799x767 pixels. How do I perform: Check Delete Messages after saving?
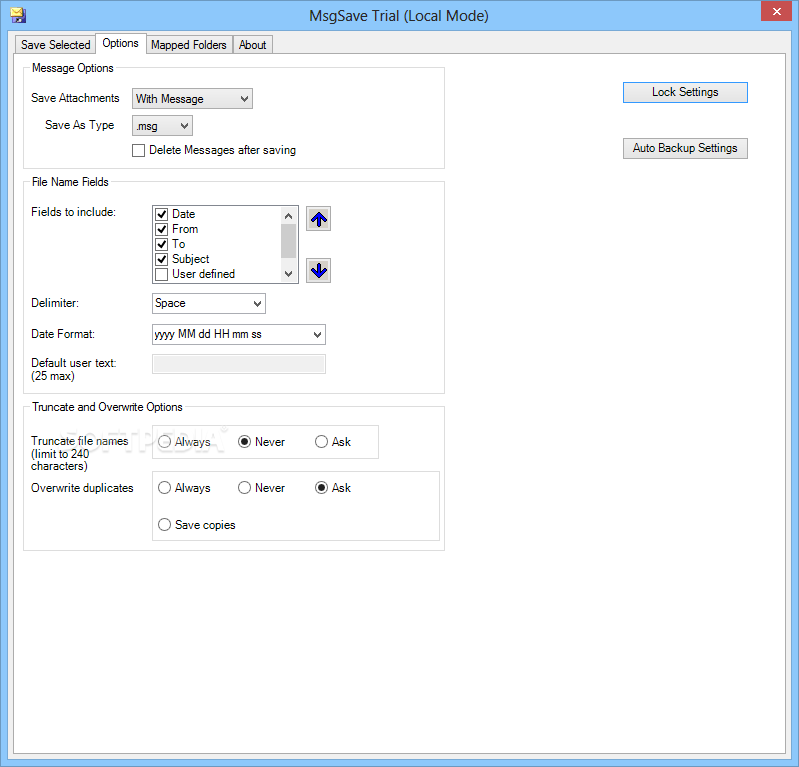point(138,150)
